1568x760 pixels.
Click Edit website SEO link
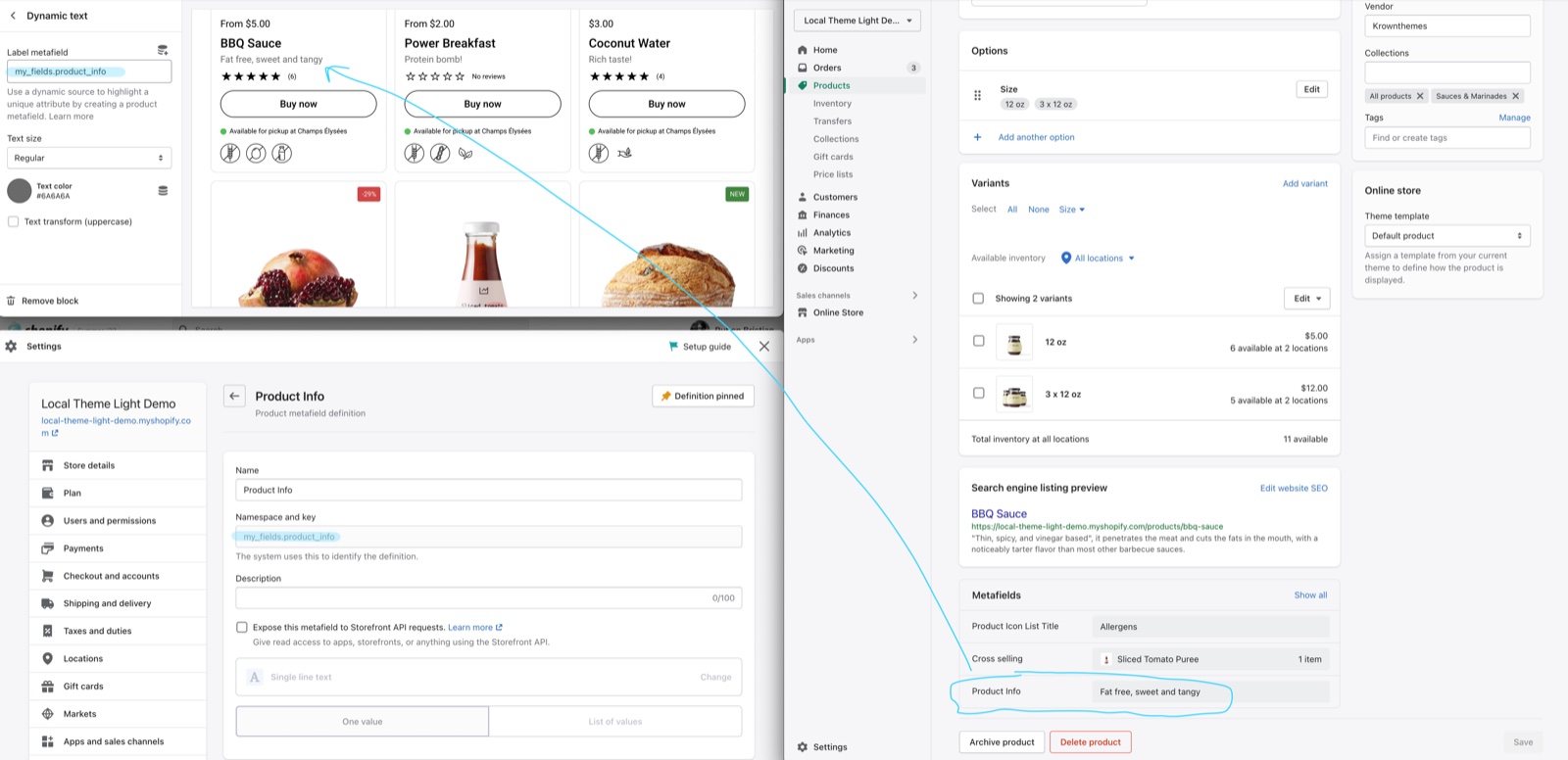[1294, 488]
